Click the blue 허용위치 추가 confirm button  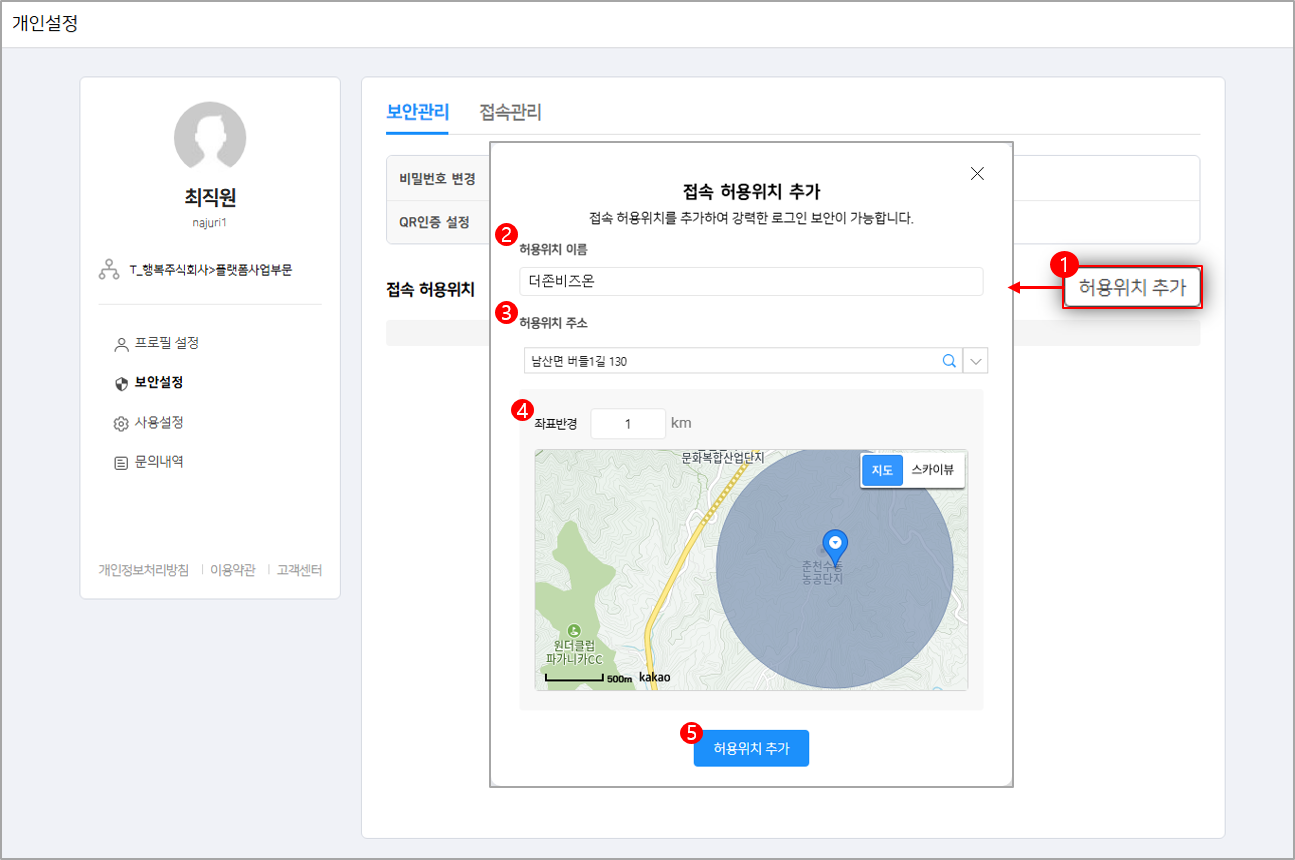tap(751, 748)
